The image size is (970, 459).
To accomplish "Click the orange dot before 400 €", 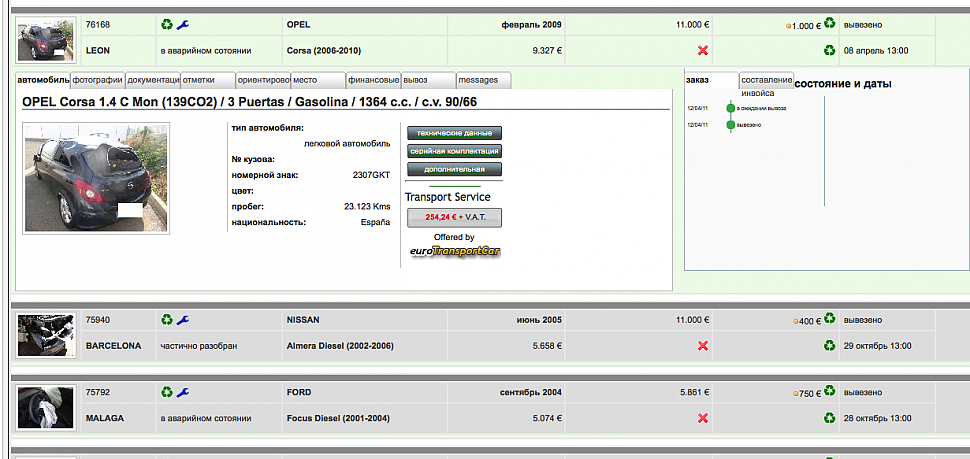I will [797, 322].
